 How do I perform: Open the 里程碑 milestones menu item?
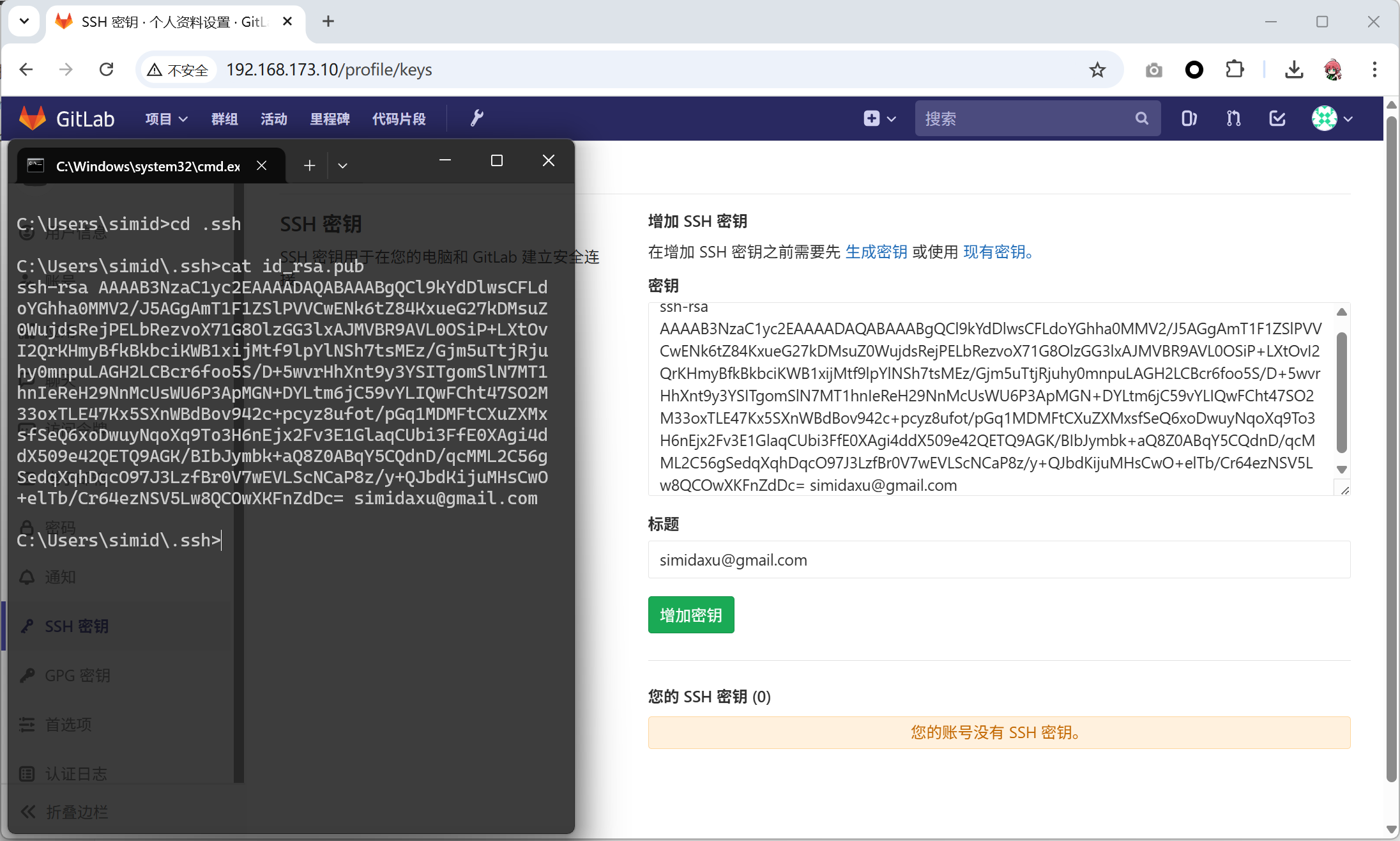pyautogui.click(x=330, y=119)
